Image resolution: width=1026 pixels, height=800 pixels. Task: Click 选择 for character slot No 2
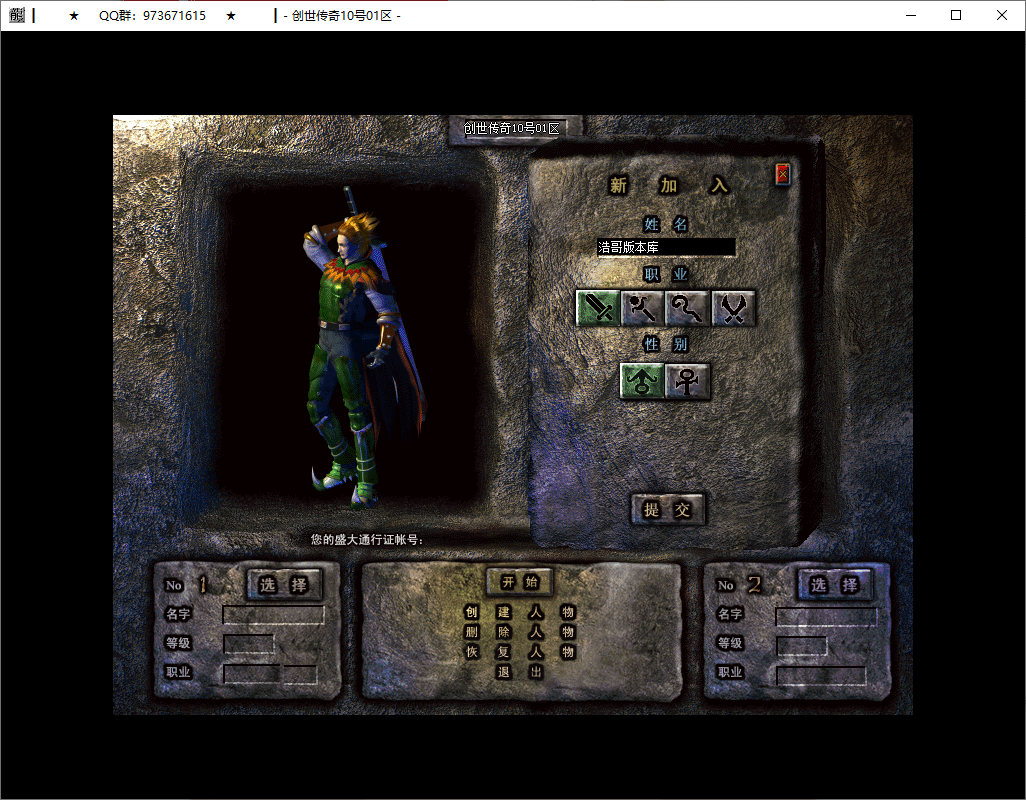(x=834, y=585)
